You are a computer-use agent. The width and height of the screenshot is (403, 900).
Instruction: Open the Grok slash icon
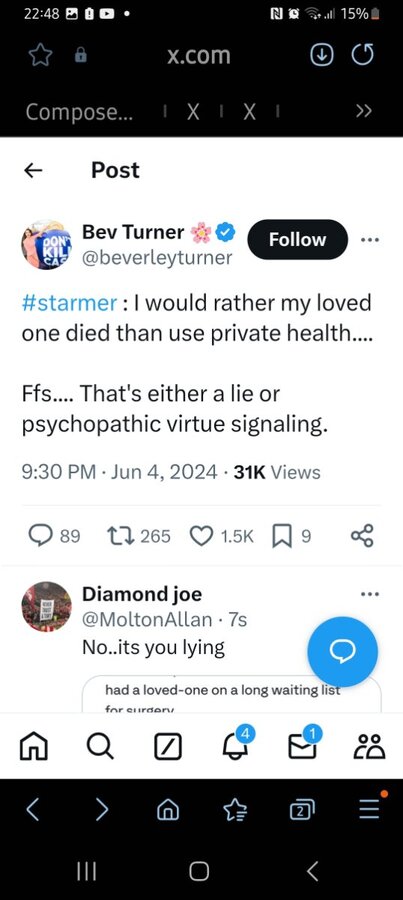168,747
